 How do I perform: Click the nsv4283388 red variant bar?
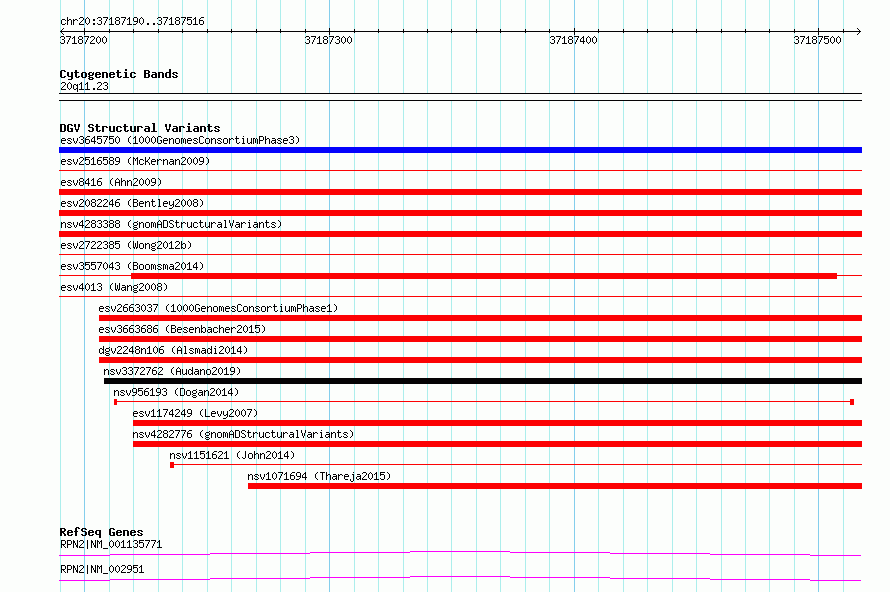[x=460, y=234]
